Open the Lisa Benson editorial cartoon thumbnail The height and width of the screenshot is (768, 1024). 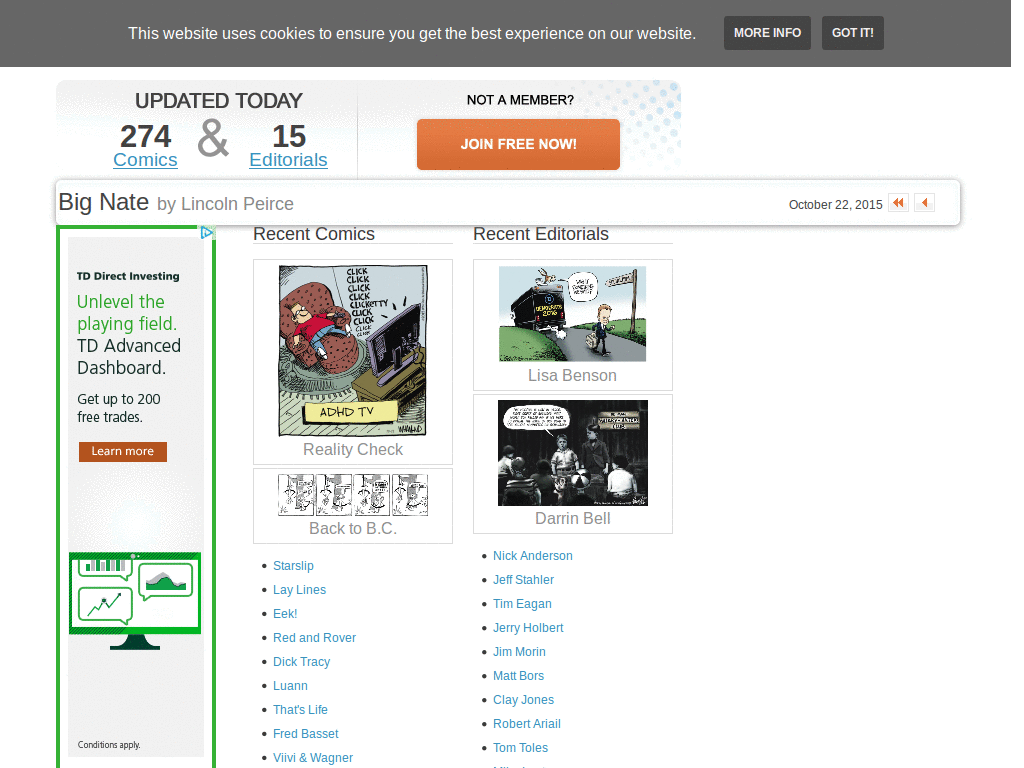[x=573, y=314]
